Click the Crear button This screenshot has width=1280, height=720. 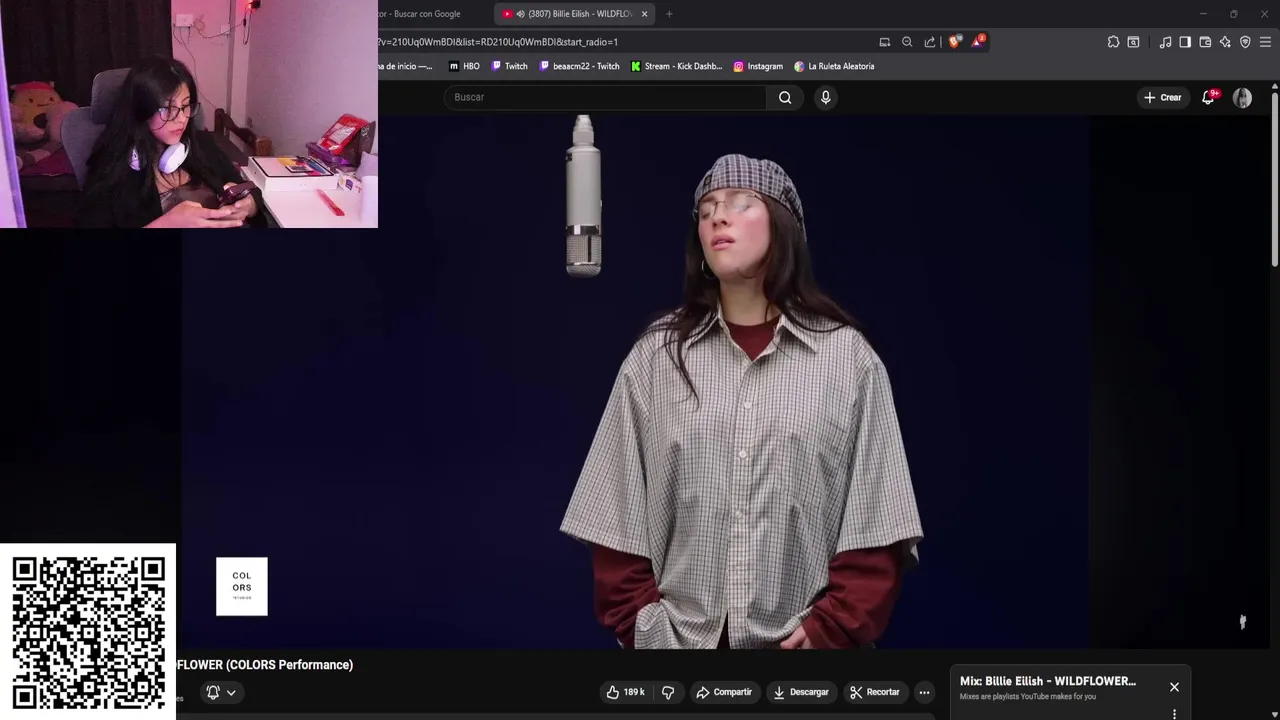[1163, 97]
